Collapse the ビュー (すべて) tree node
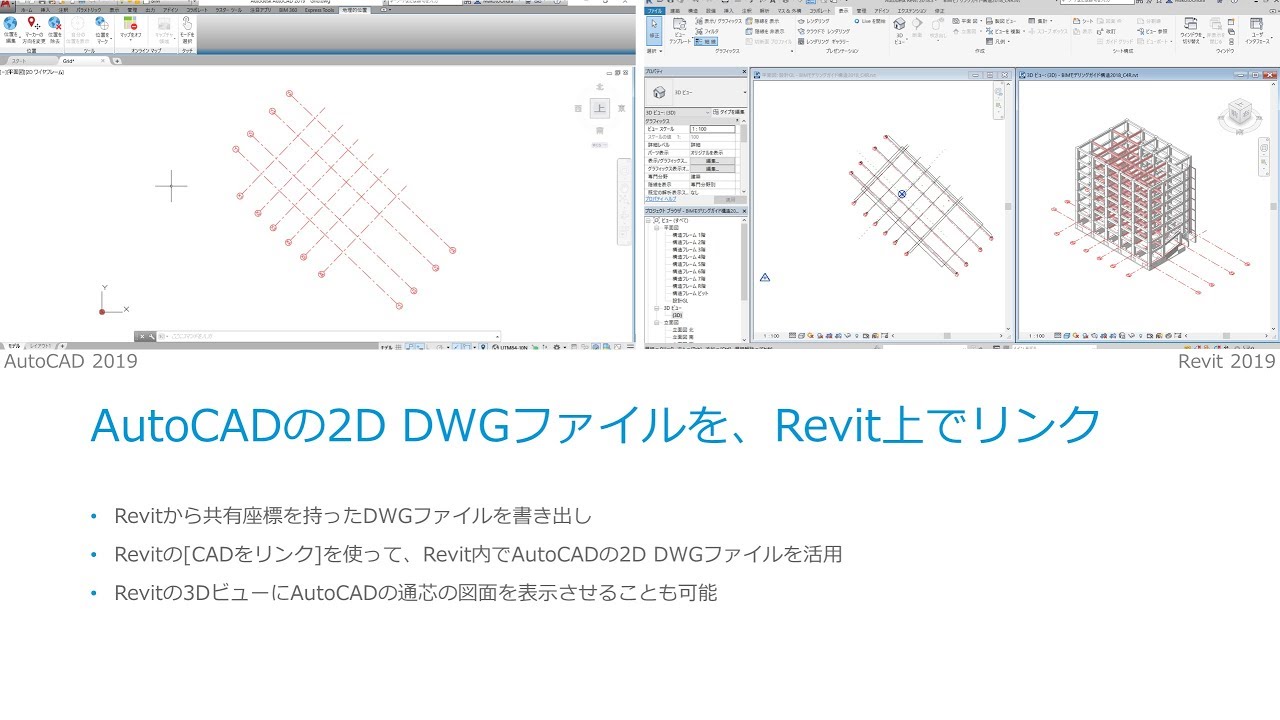 click(649, 219)
